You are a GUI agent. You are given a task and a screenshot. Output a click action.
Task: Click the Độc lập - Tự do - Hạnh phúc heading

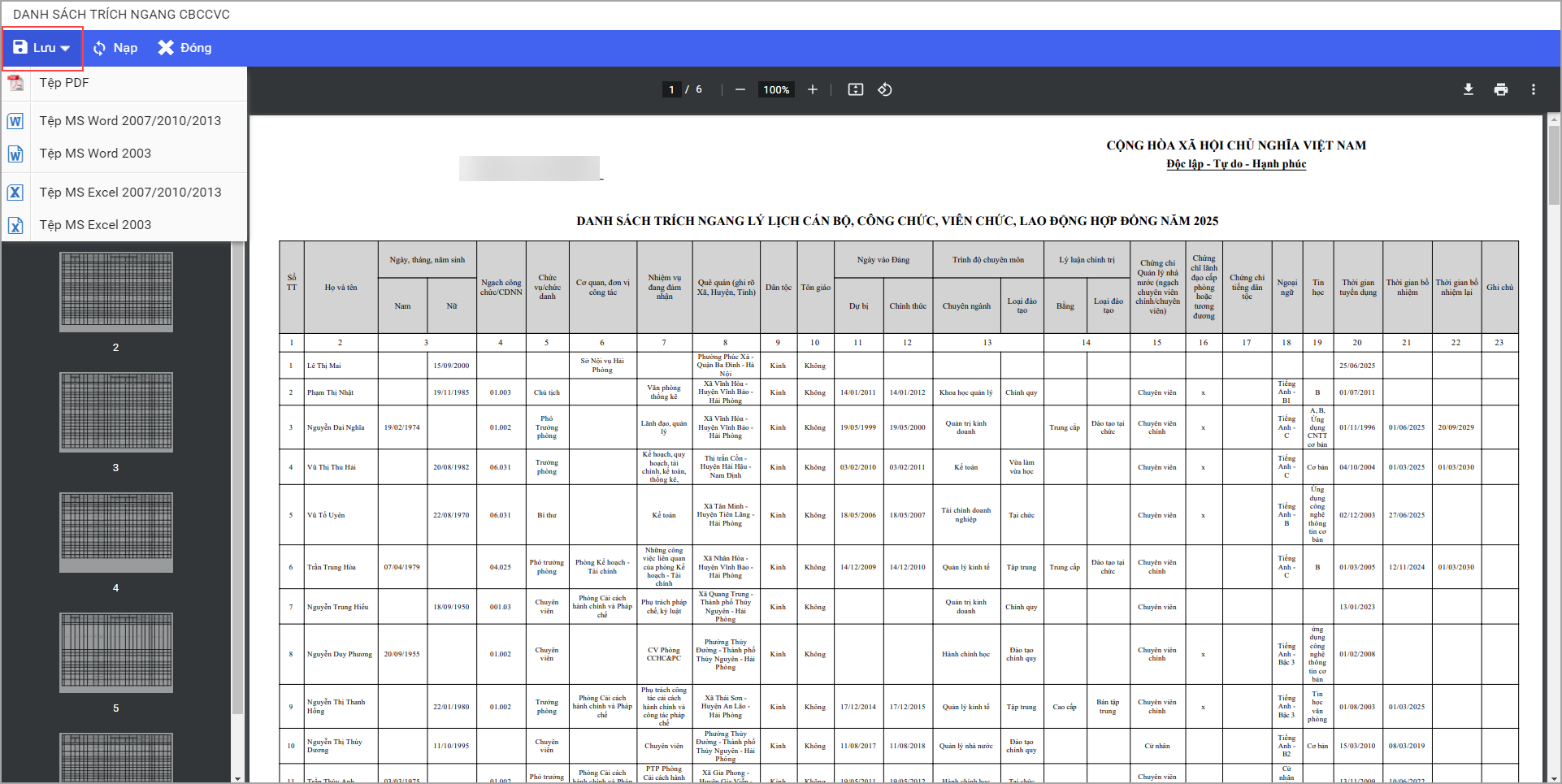(x=1236, y=164)
